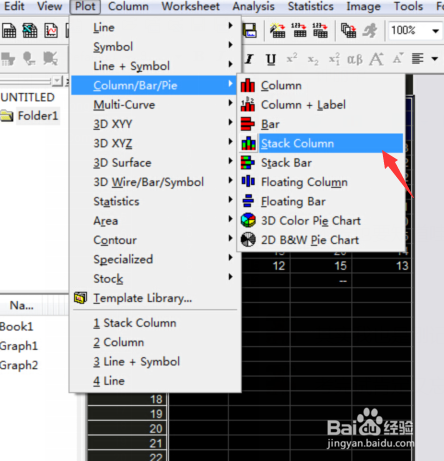Click the text alignment icon

418,59
